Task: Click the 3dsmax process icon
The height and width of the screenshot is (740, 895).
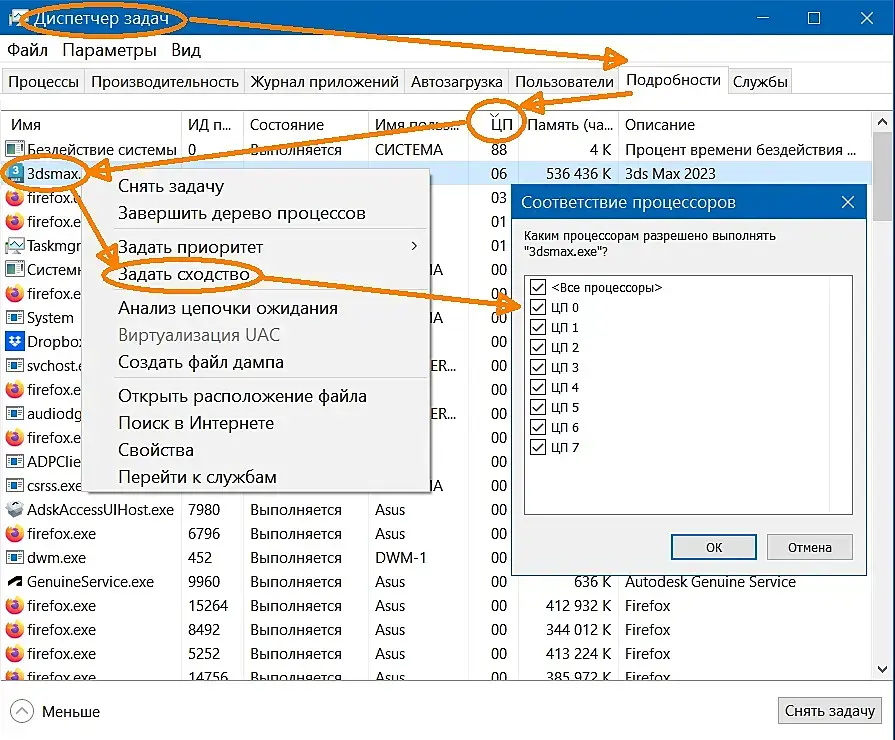Action: (x=15, y=174)
